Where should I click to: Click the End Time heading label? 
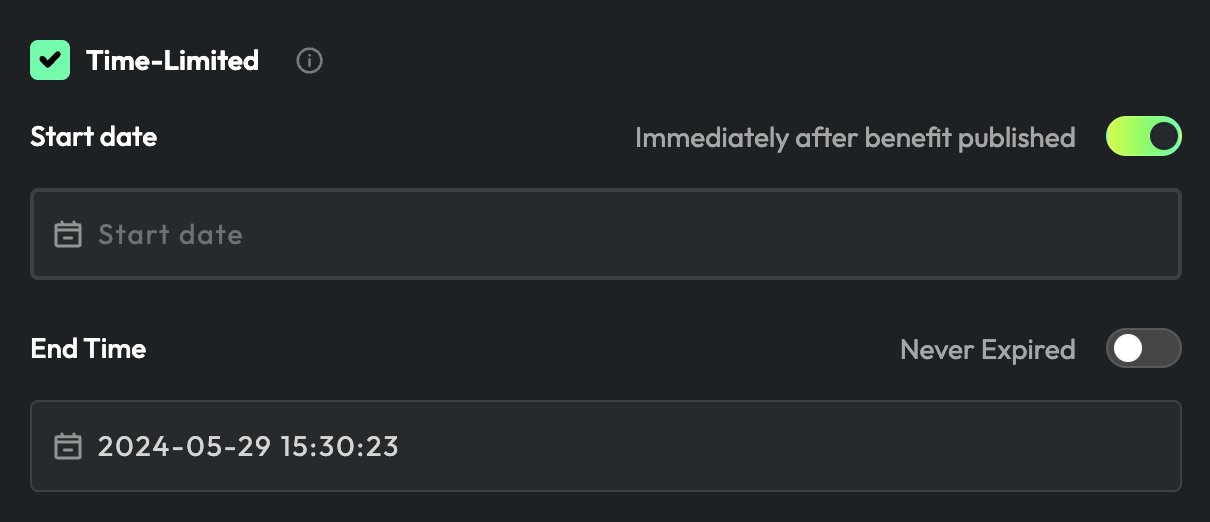coord(88,348)
